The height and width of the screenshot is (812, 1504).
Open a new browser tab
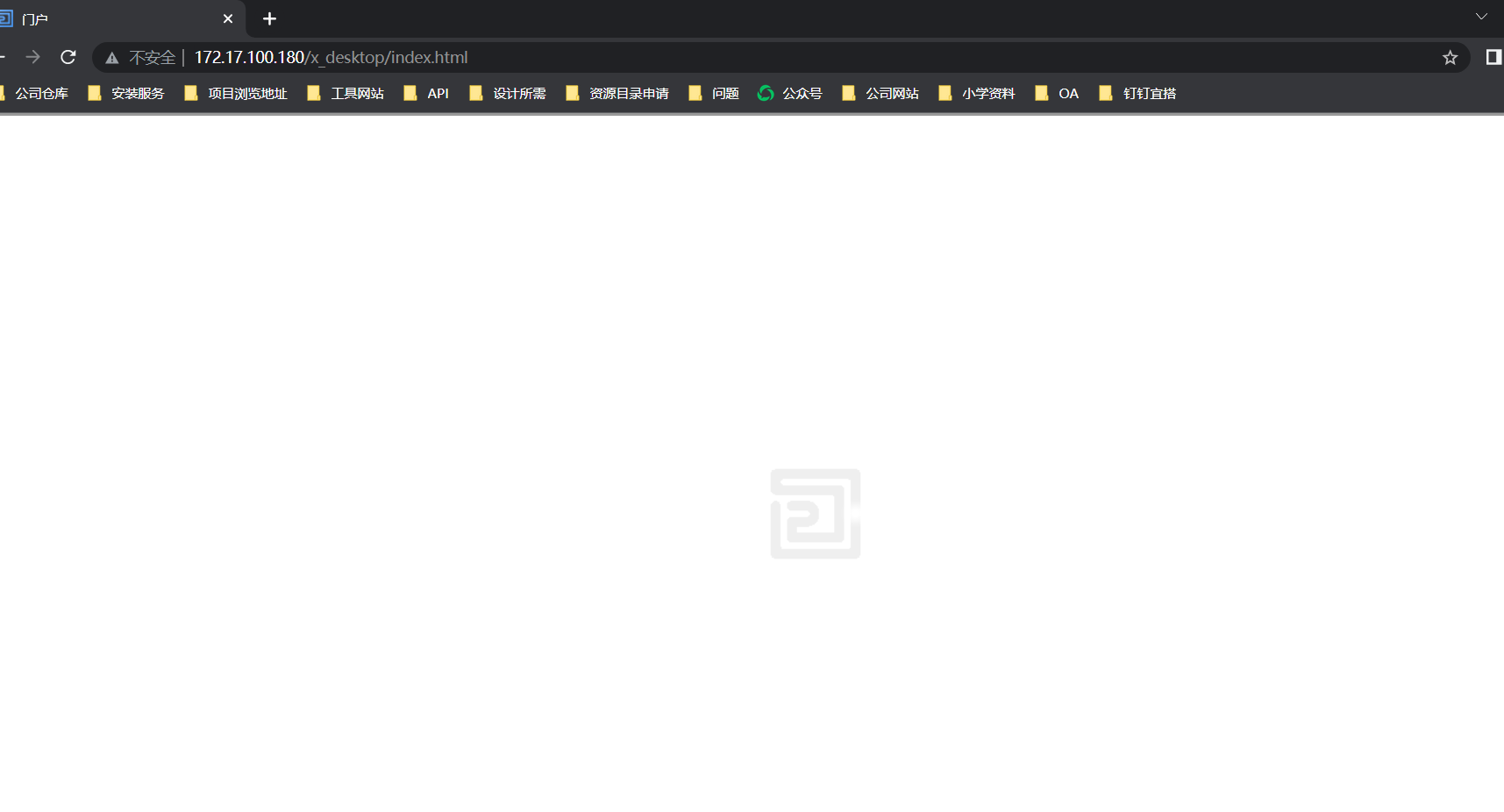269,18
